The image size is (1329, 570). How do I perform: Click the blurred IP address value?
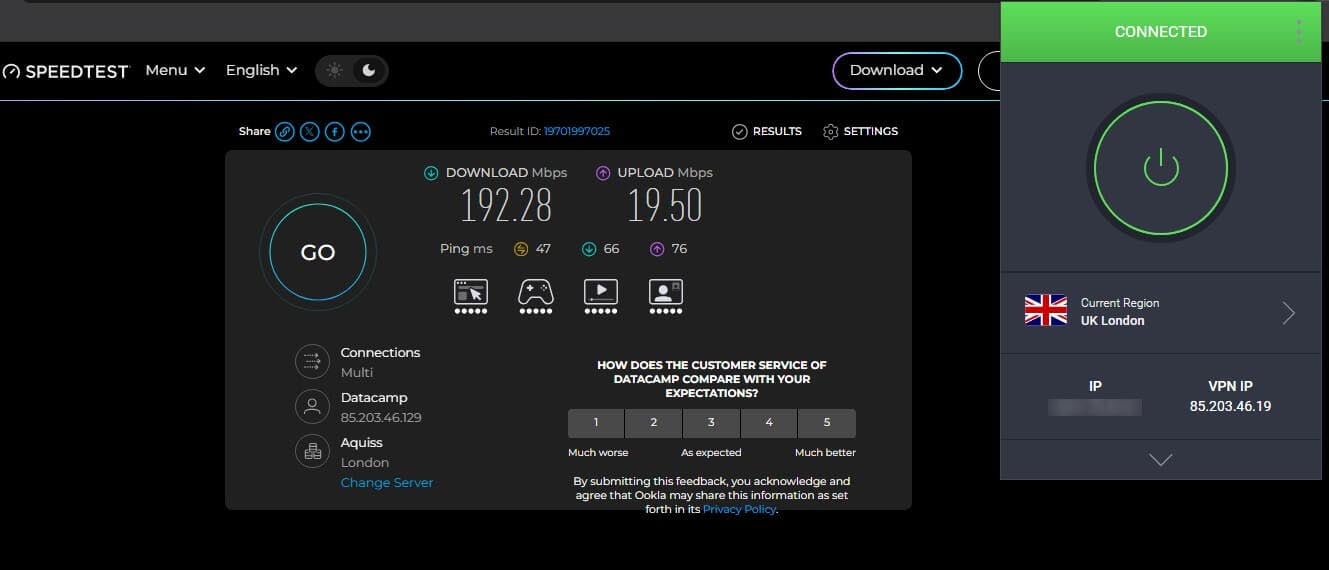click(x=1095, y=406)
